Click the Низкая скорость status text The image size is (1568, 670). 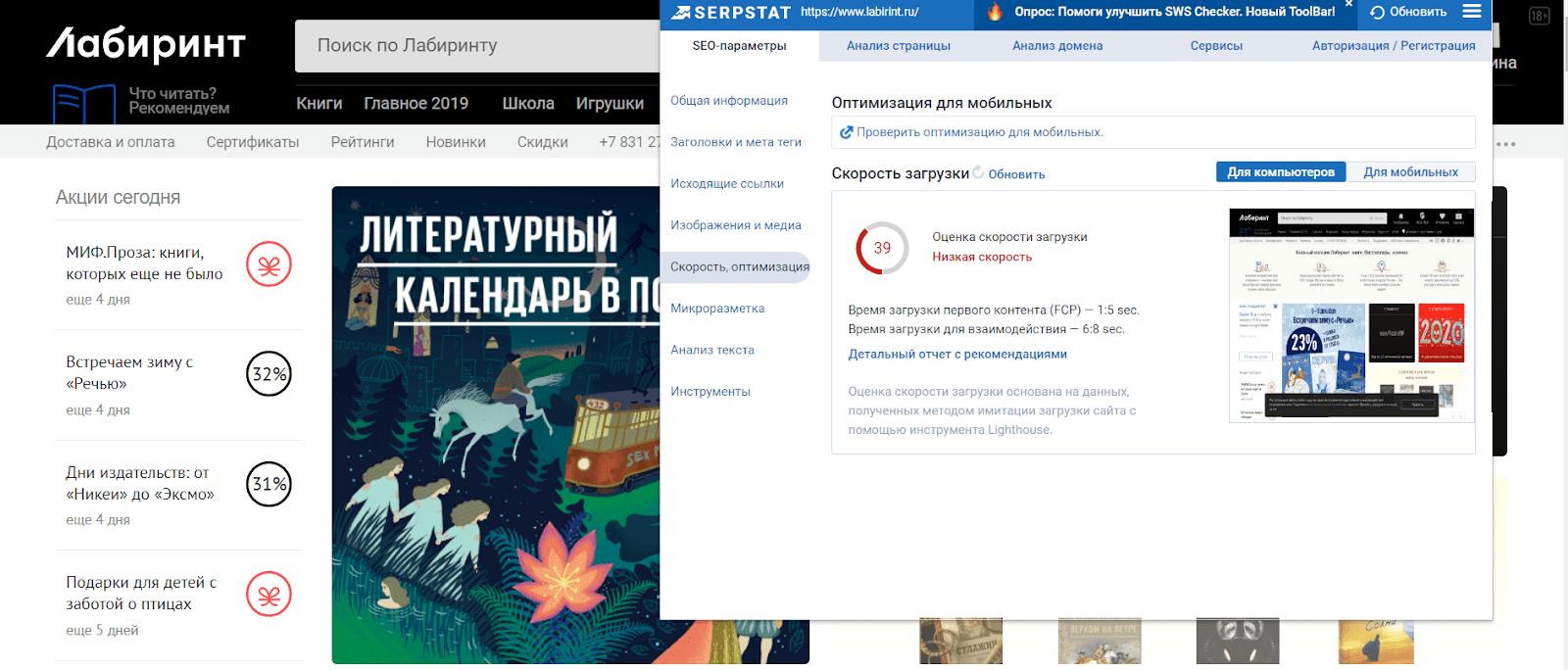coord(982,257)
